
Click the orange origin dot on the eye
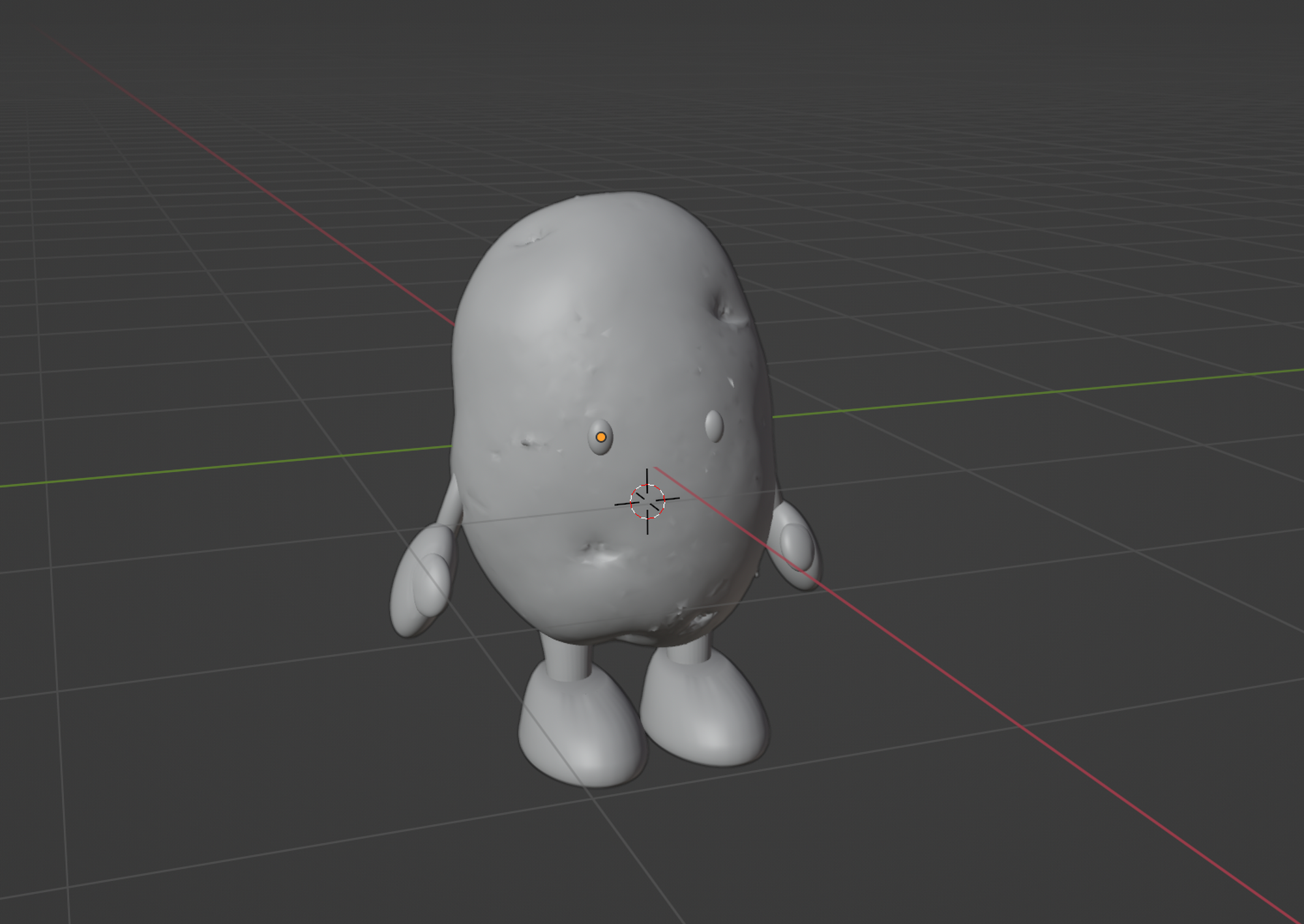[x=600, y=438]
